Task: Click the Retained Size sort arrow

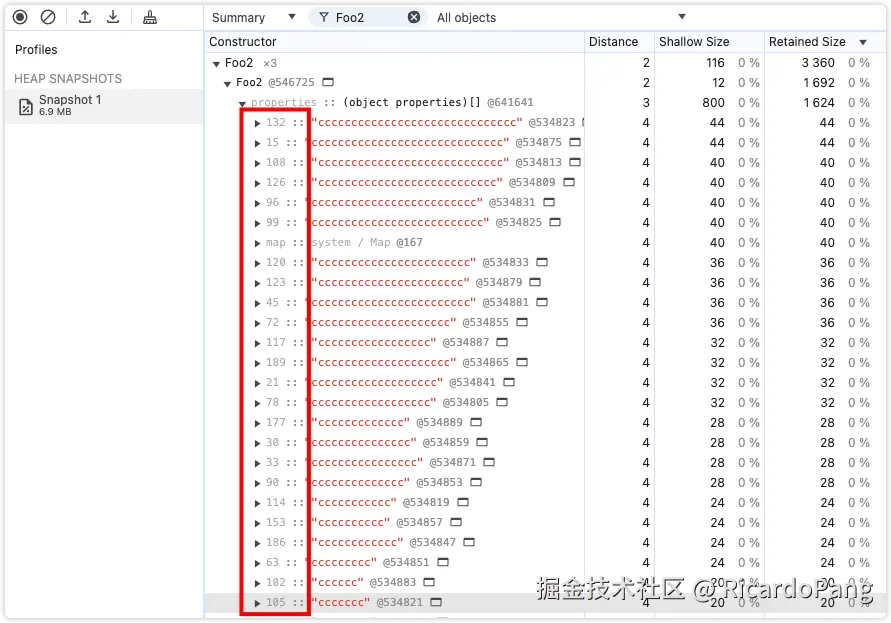Action: click(863, 42)
